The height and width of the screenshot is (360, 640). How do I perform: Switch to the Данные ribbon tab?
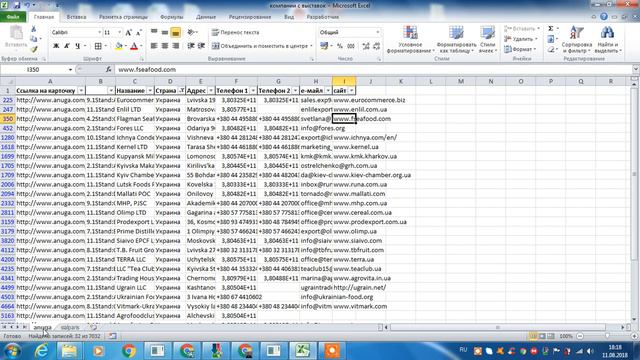[x=206, y=17]
